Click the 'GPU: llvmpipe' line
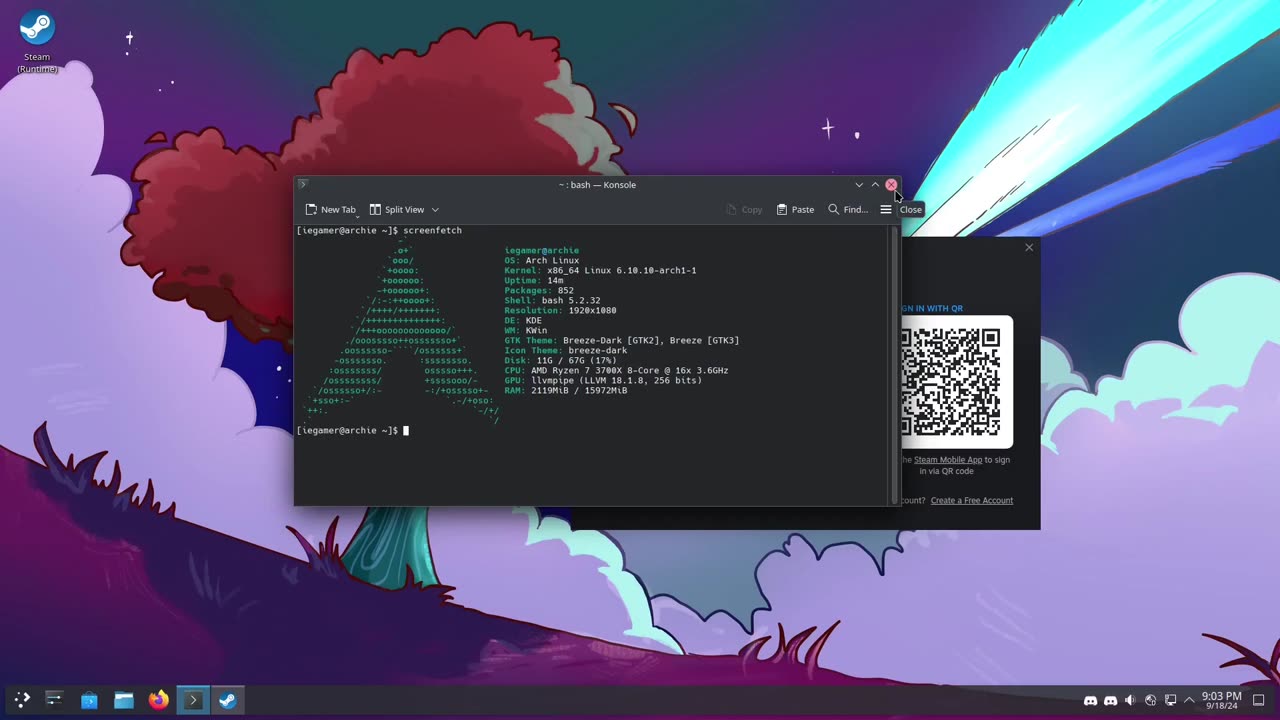Image resolution: width=1280 pixels, height=720 pixels. (604, 380)
